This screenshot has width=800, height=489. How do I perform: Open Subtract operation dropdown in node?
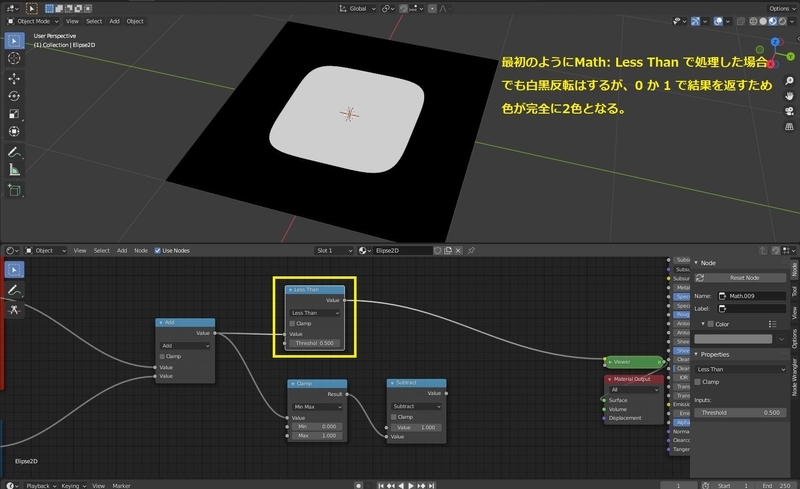pyautogui.click(x=416, y=406)
